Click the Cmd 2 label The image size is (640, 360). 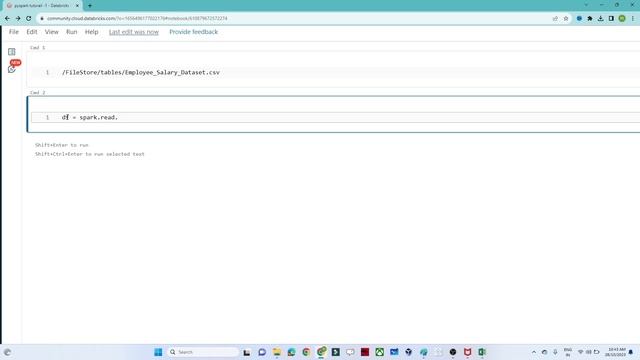38,93
